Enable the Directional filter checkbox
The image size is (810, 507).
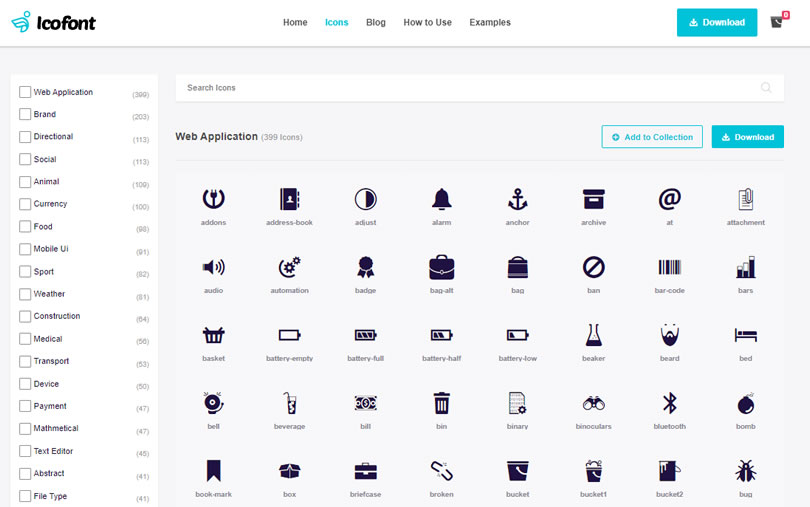tap(25, 136)
